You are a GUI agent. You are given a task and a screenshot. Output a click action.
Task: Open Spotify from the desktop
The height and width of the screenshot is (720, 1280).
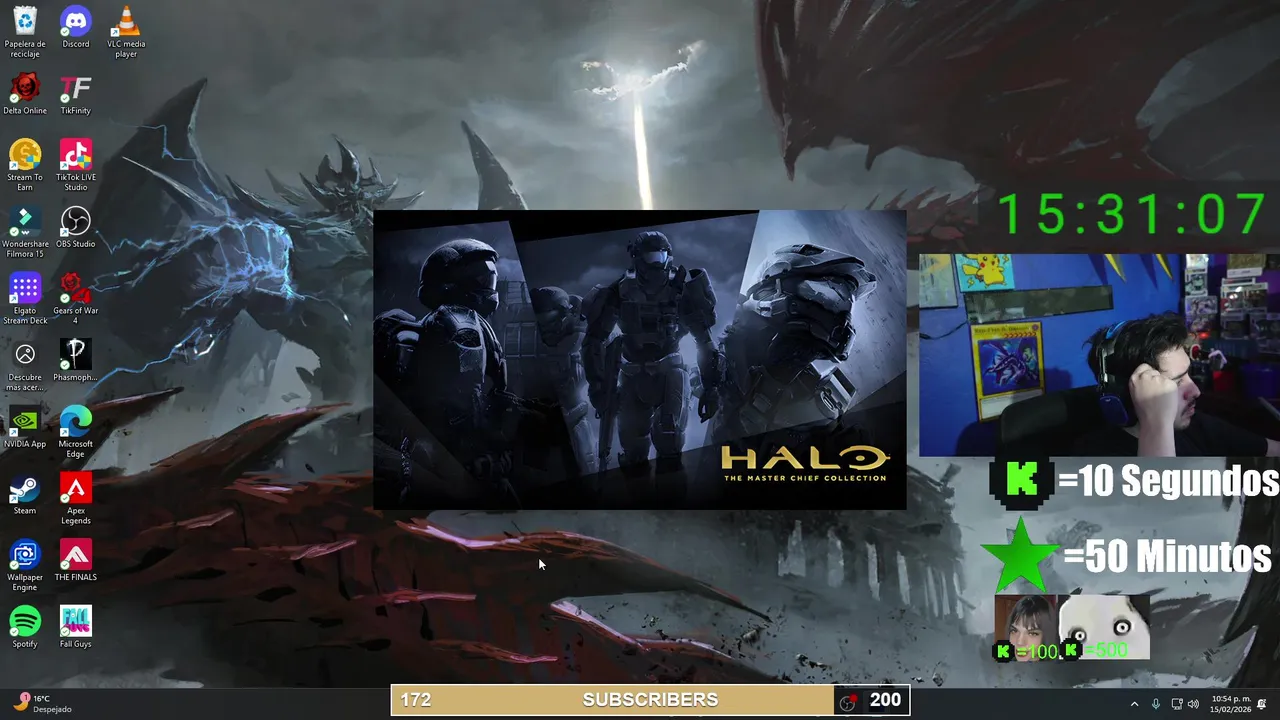pos(25,627)
